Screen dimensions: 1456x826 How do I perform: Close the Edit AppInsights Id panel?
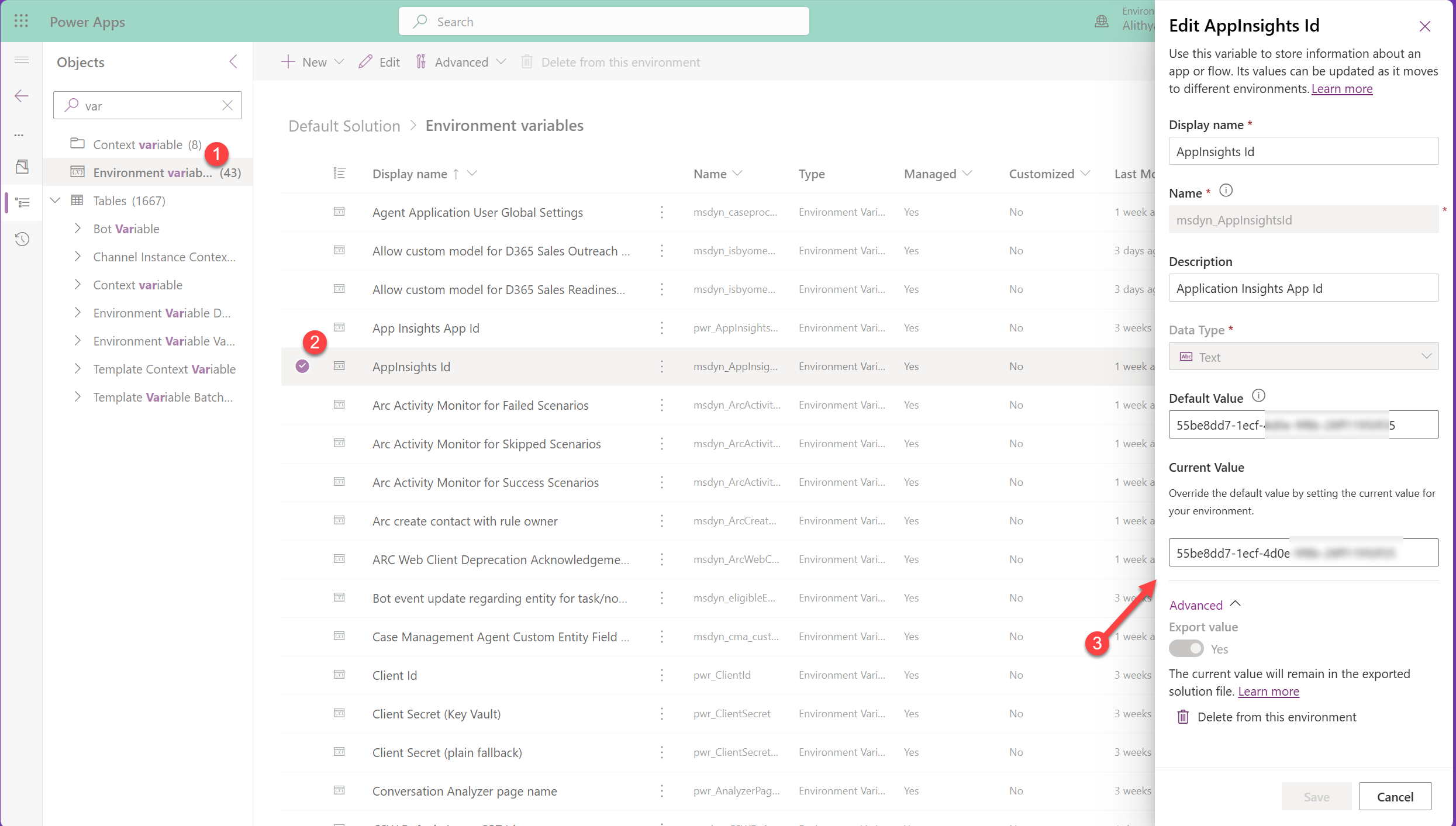[x=1424, y=26]
